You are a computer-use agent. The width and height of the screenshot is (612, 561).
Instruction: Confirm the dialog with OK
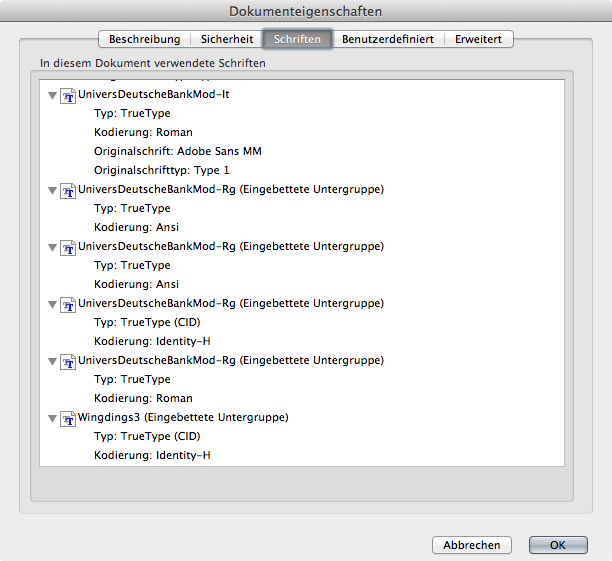(x=558, y=545)
